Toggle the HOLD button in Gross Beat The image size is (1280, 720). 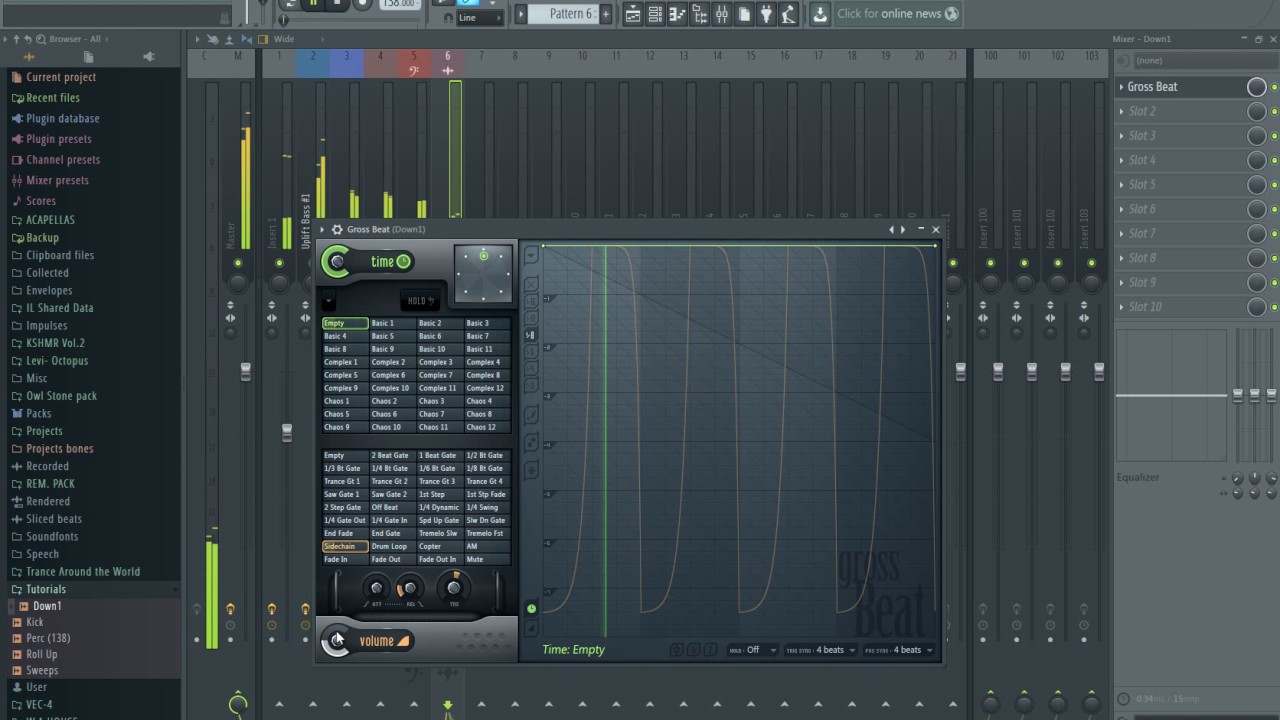pos(418,300)
